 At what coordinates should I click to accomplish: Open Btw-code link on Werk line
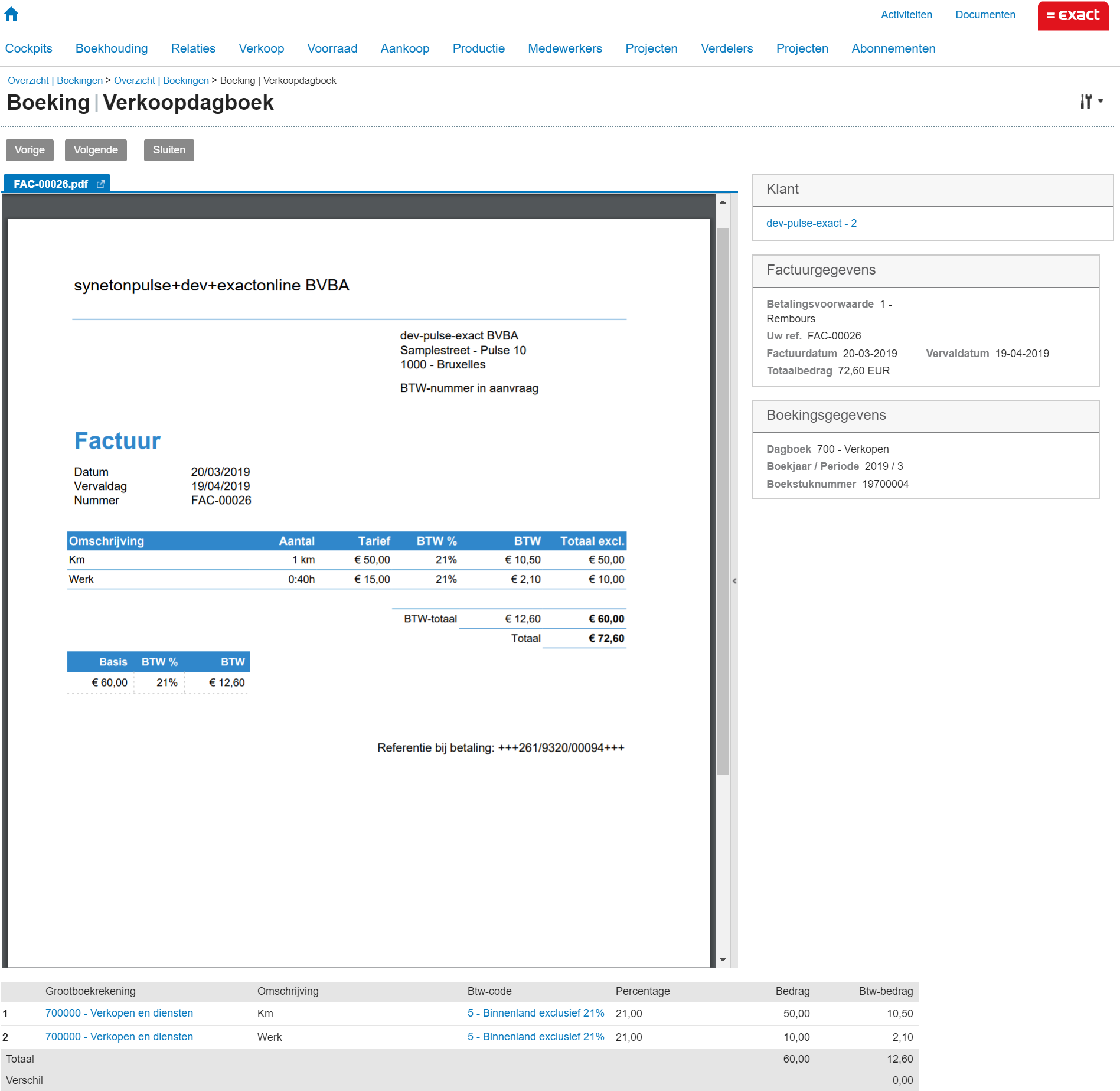point(535,1037)
